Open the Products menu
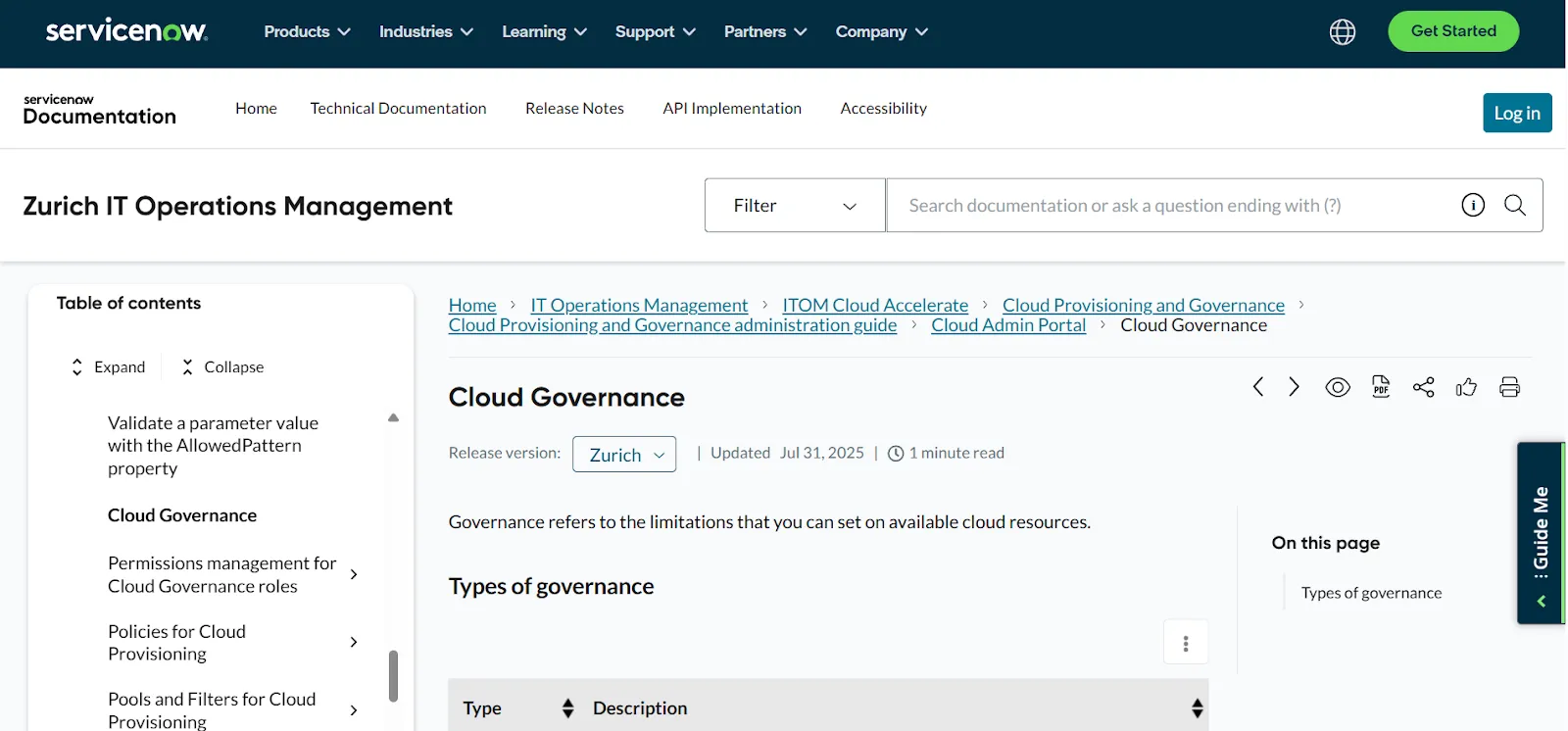 pyautogui.click(x=307, y=31)
